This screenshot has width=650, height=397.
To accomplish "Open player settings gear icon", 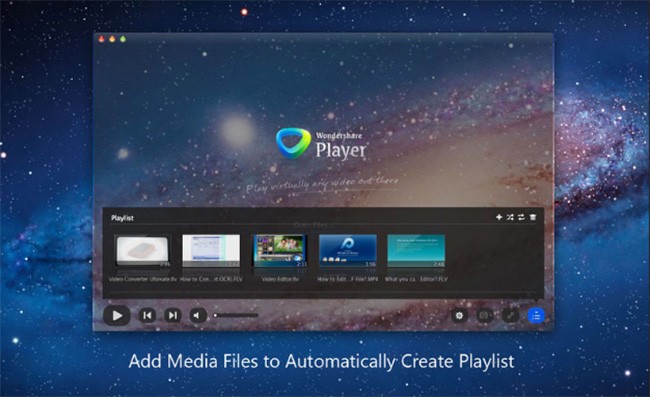I will (459, 315).
